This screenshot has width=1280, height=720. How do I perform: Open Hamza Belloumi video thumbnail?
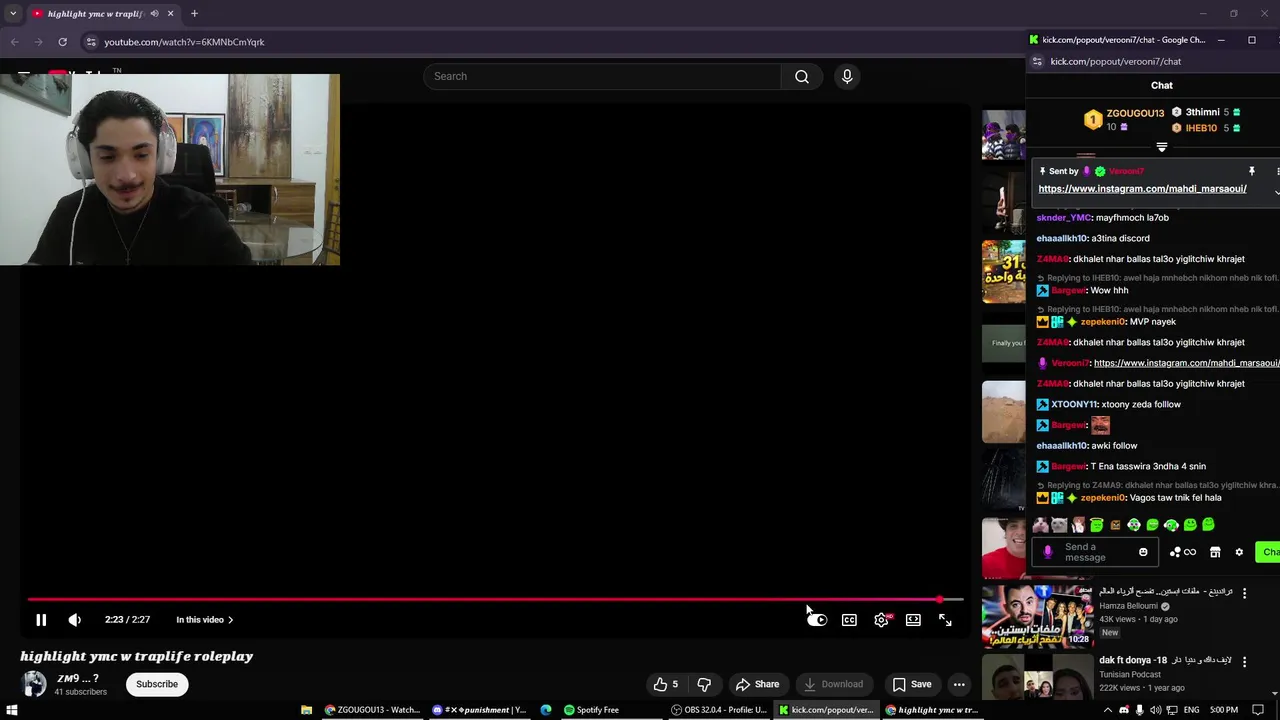pyautogui.click(x=1037, y=616)
